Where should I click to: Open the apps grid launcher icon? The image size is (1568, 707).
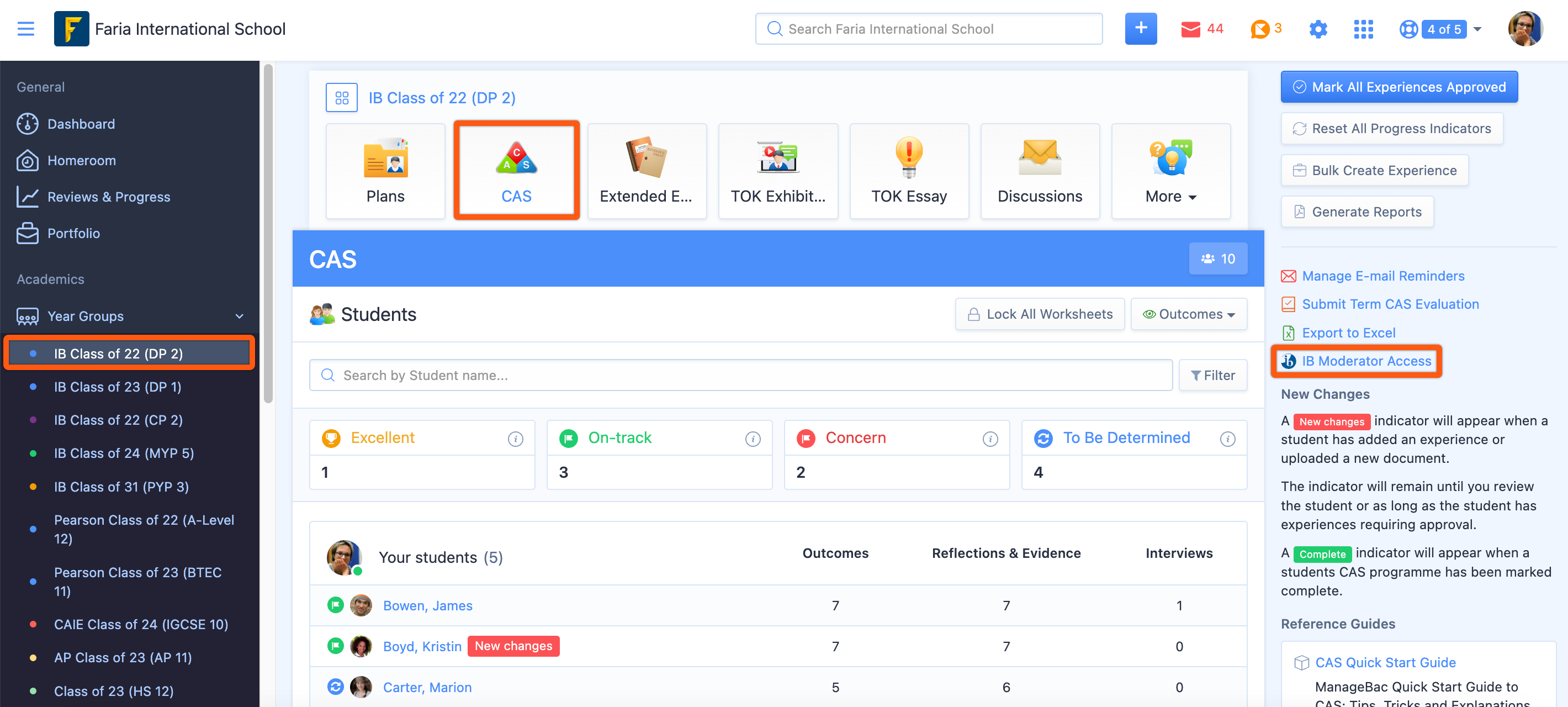[x=1363, y=29]
